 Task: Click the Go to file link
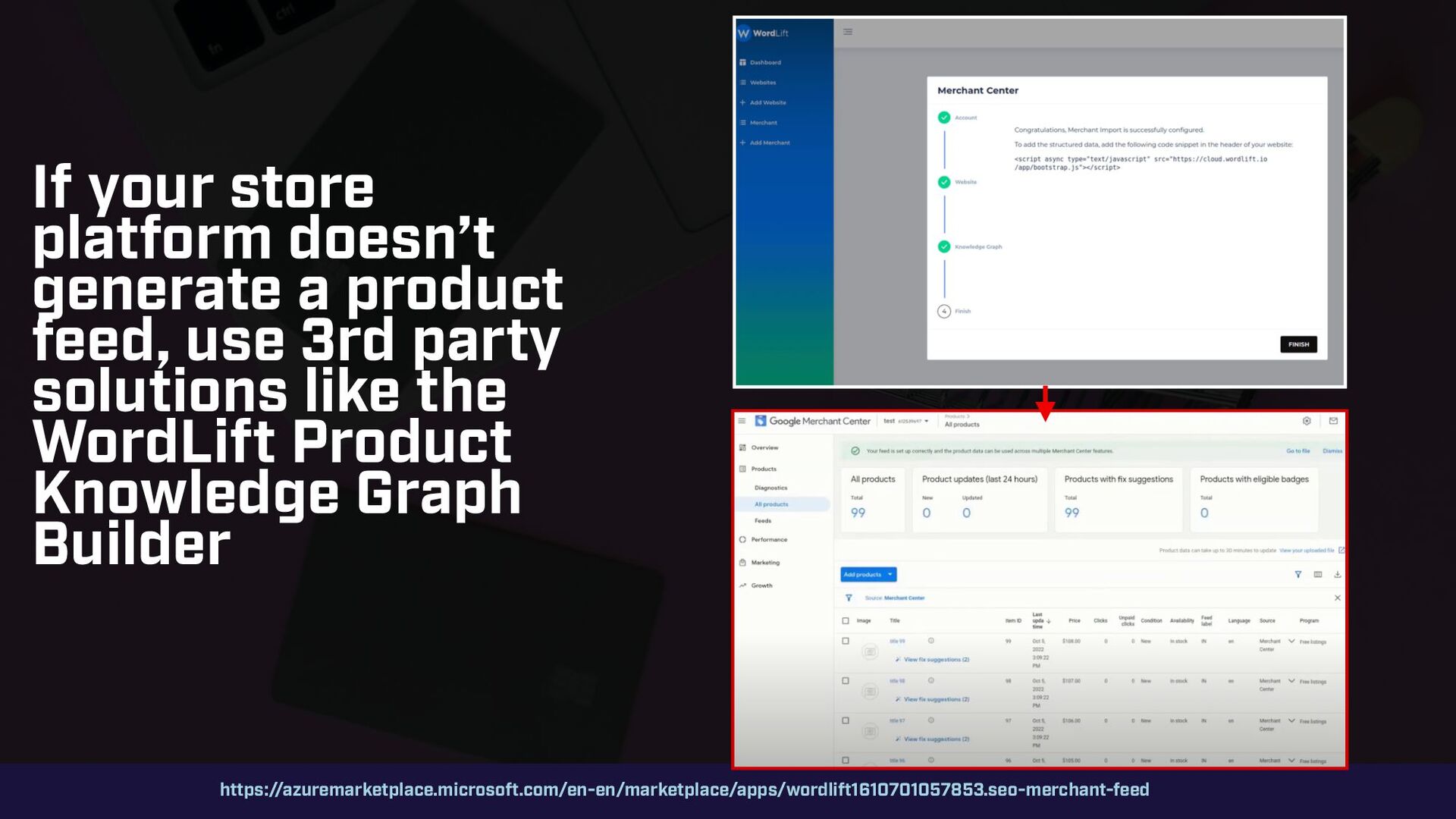click(1298, 451)
